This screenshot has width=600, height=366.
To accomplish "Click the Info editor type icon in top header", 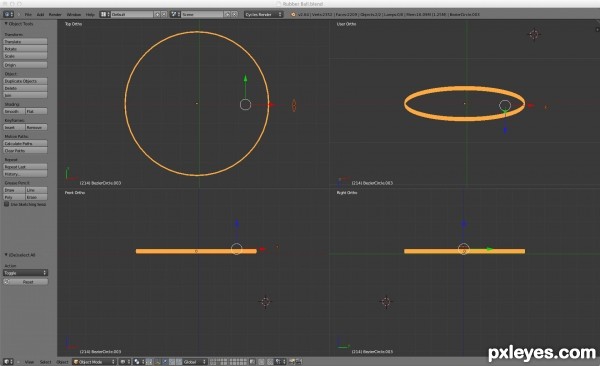I will 8,14.
